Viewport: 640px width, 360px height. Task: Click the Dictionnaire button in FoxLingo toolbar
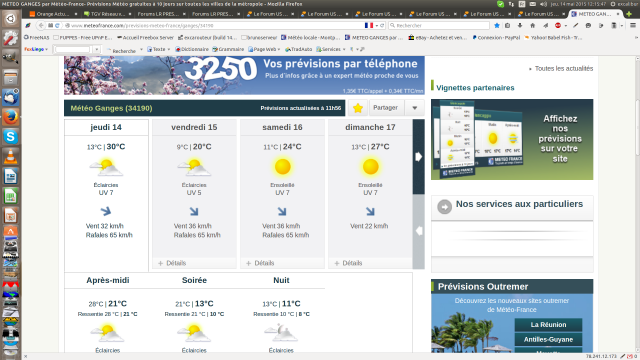(x=192, y=49)
